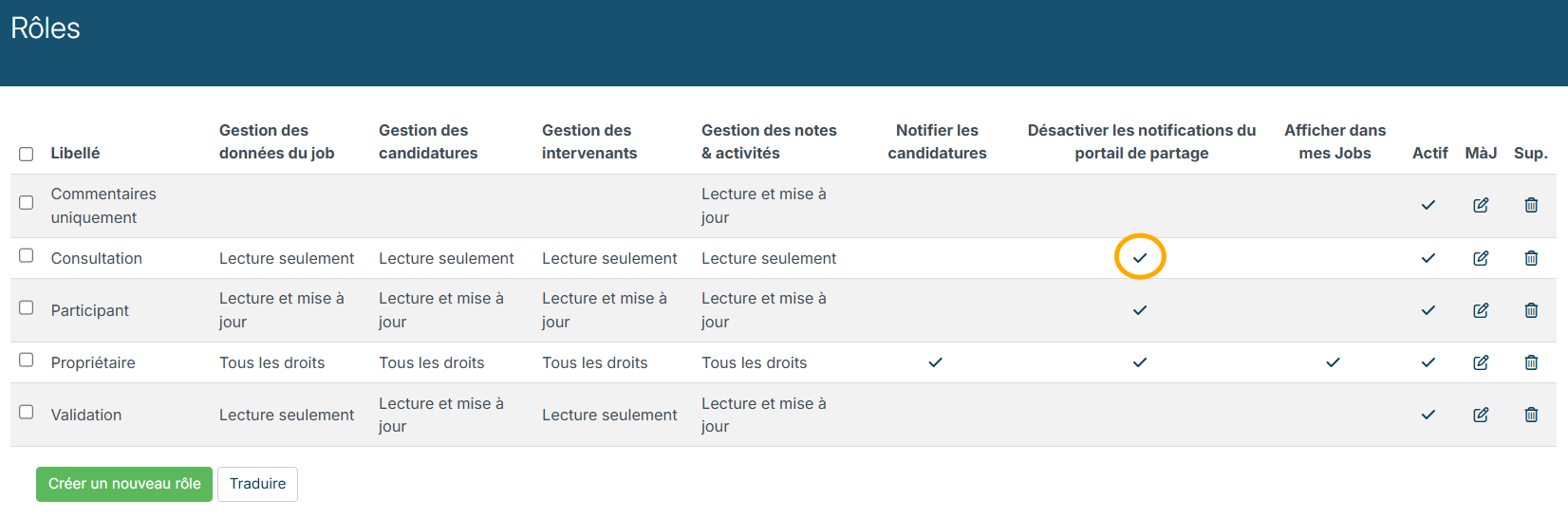The width and height of the screenshot is (1568, 518).
Task: Tick the Consultation row checkbox
Action: [x=27, y=255]
